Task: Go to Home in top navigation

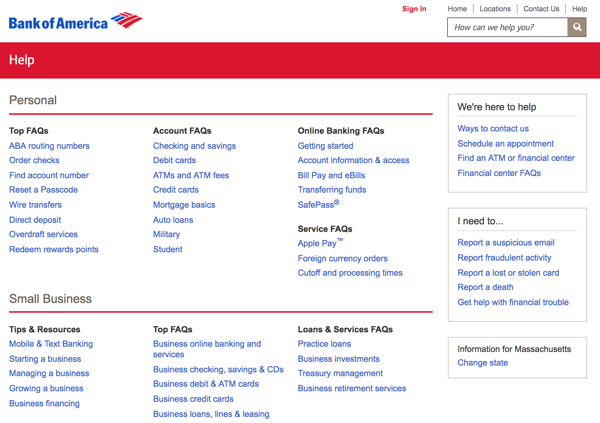Action: [457, 9]
